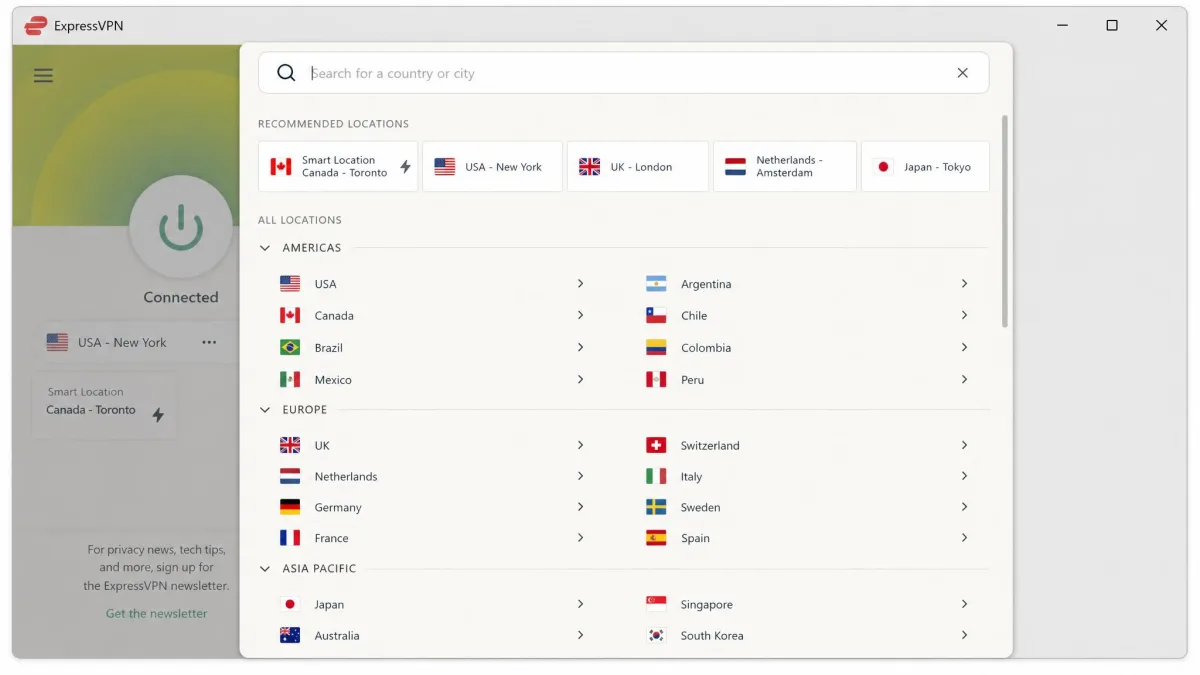Choose USA - New York recommended card

491,166
